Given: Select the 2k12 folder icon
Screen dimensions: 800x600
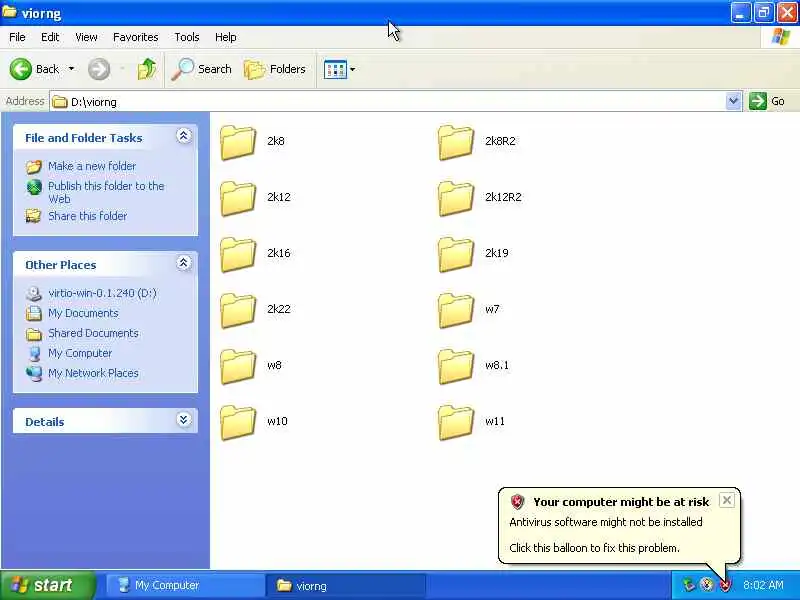Looking at the screenshot, I should (x=238, y=198).
